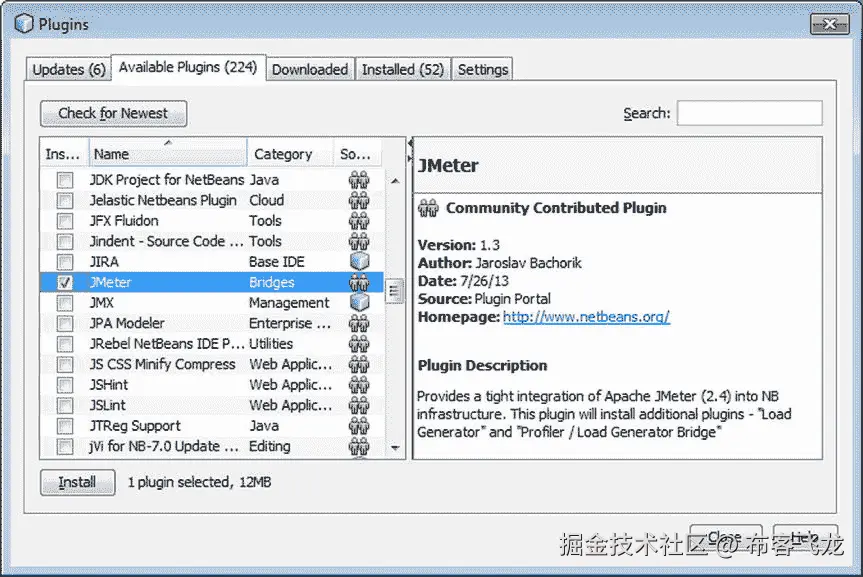
Task: Uncheck the JMeter plugin checkbox
Action: coord(64,282)
